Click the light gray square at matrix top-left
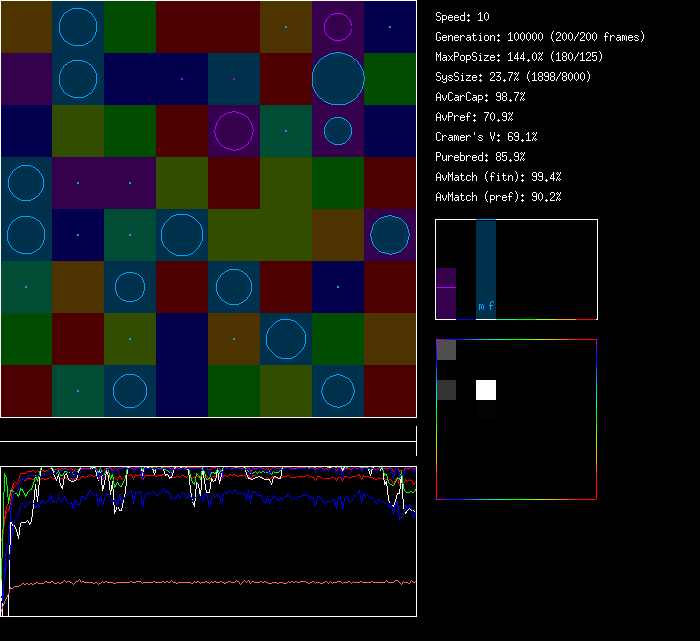The height and width of the screenshot is (641, 700). click(x=446, y=350)
